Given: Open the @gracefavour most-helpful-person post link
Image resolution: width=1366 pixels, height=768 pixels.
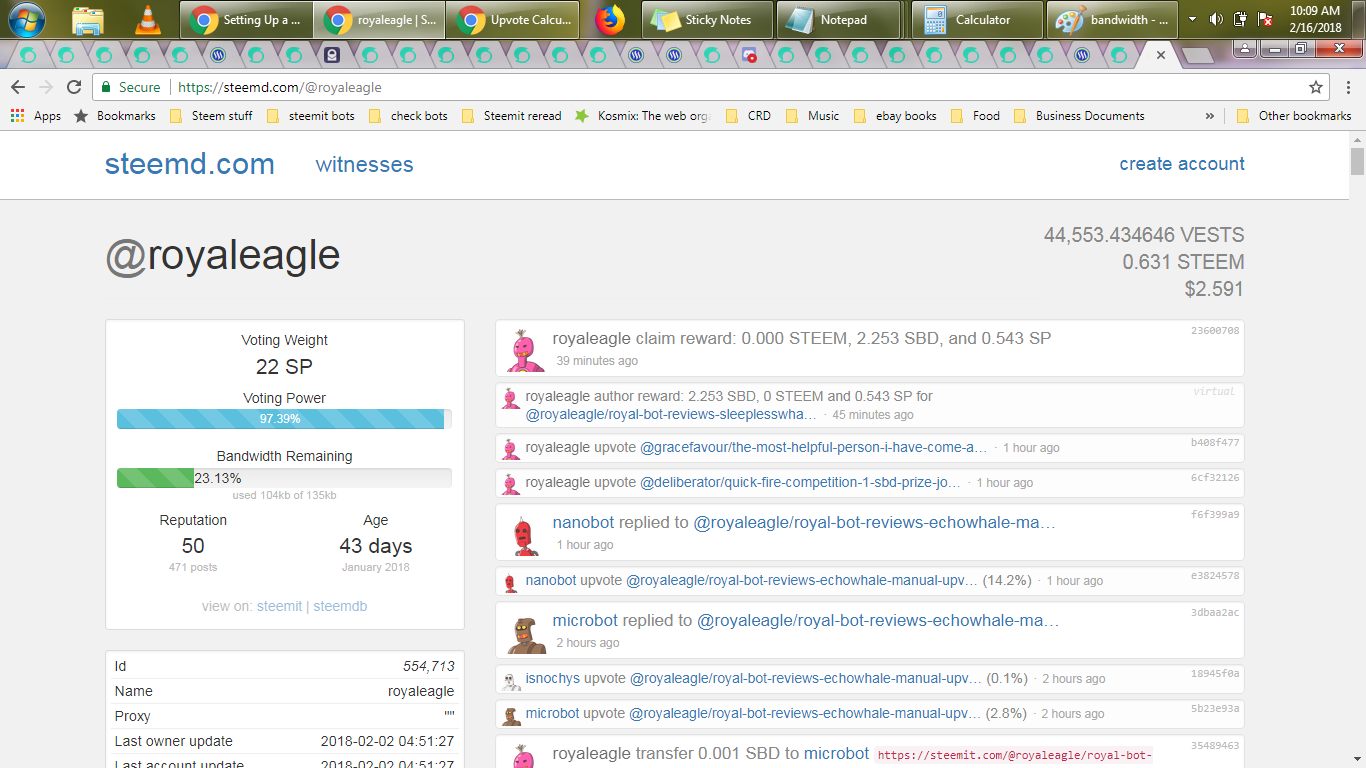Looking at the screenshot, I should tap(814, 448).
